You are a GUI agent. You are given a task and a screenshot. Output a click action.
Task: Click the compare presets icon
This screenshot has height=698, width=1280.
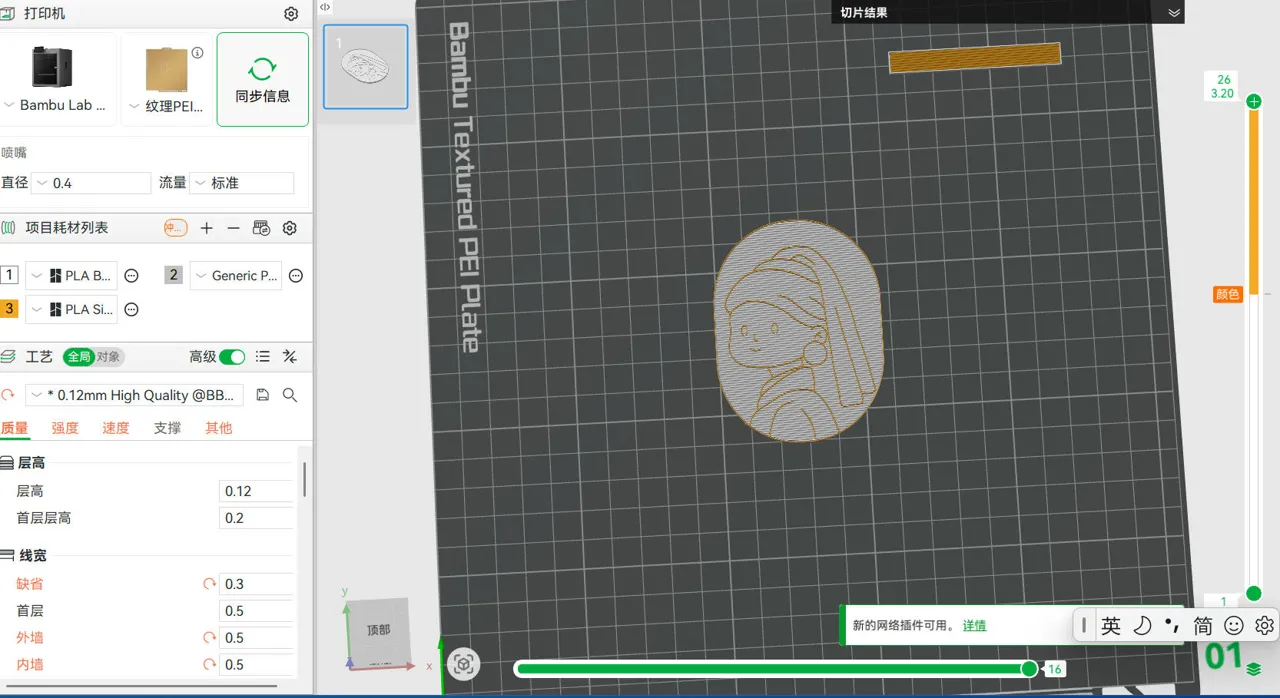point(290,357)
